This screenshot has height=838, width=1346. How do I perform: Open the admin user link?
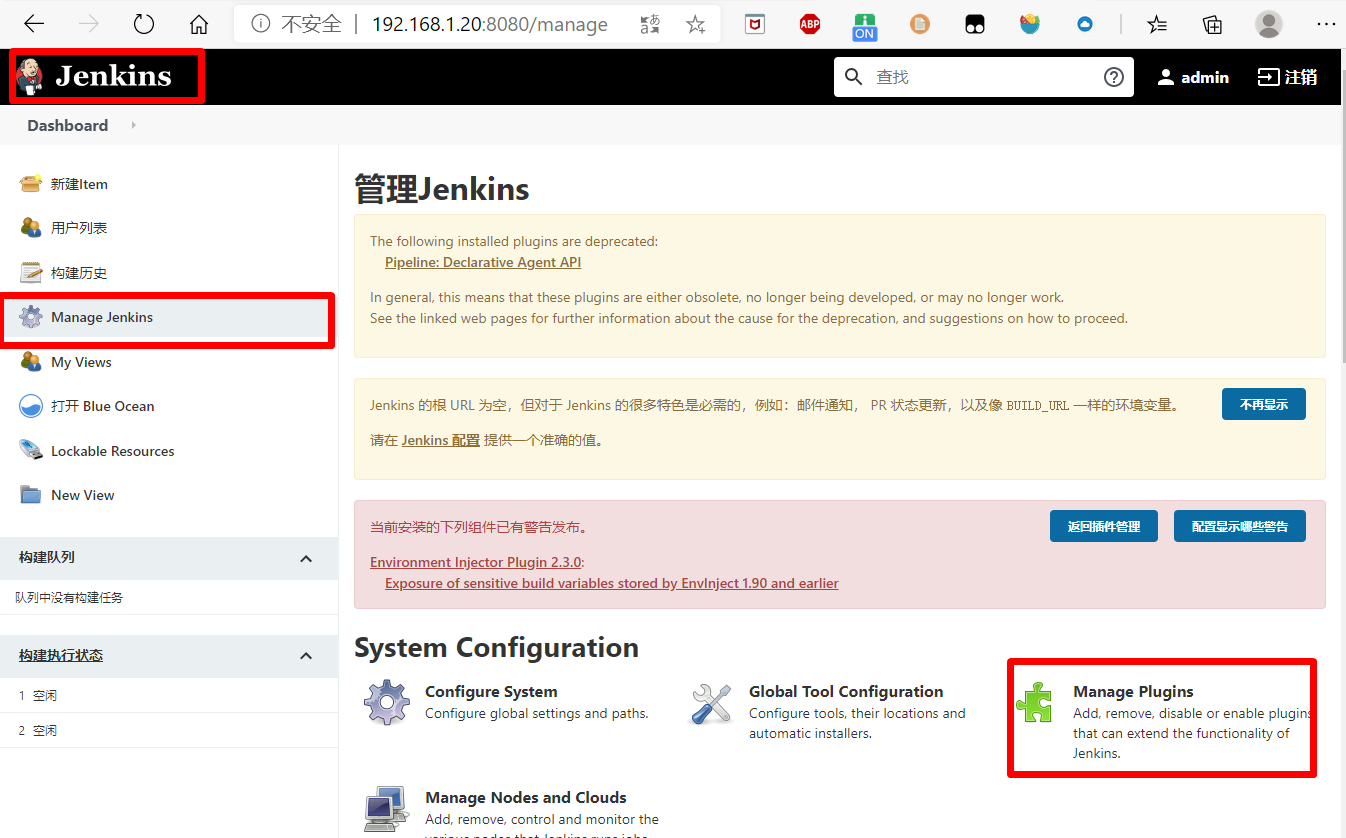click(1193, 77)
